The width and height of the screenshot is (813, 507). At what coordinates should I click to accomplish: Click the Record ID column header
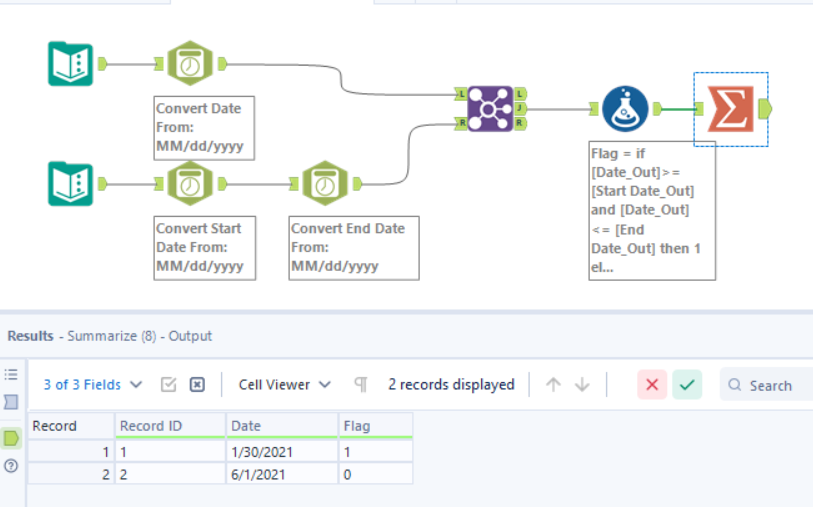coord(170,426)
